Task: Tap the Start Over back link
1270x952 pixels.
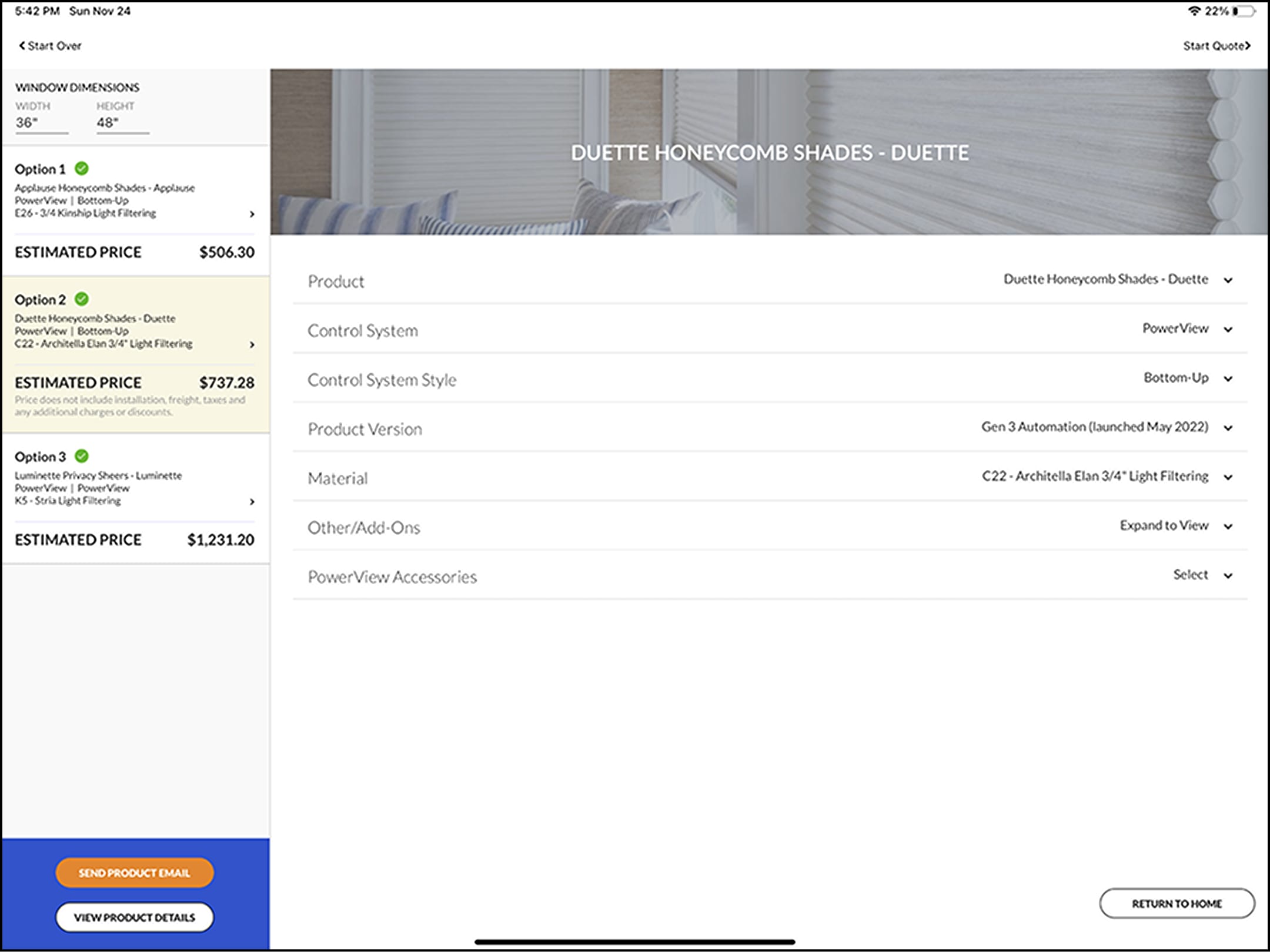Action: pos(50,46)
